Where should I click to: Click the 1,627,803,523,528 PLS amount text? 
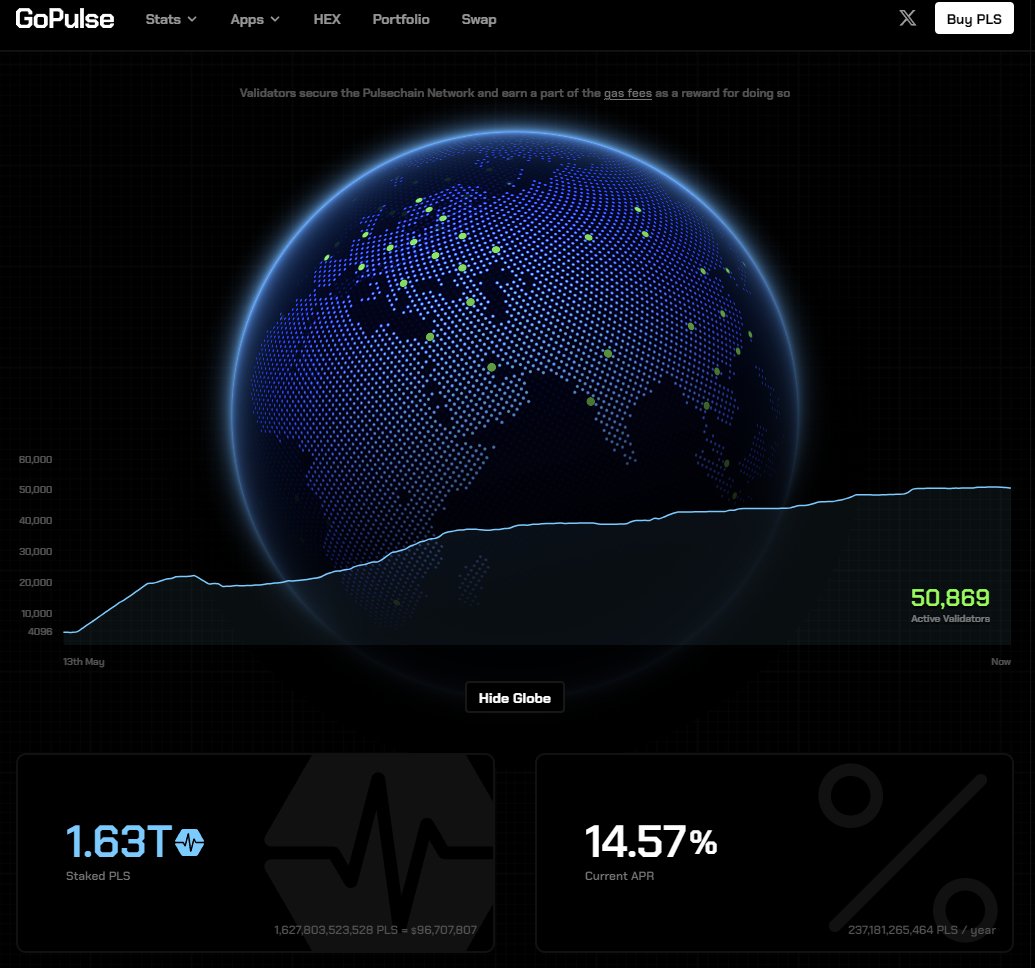[x=375, y=930]
